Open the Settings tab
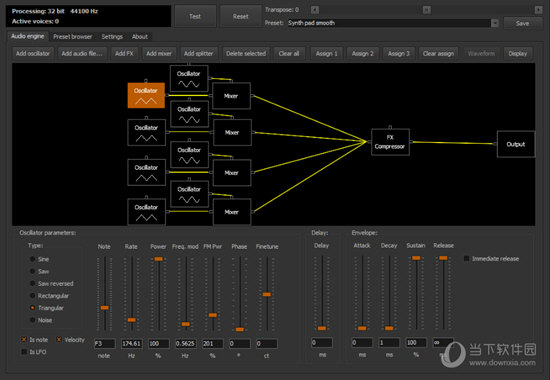The height and width of the screenshot is (380, 550). coord(112,36)
